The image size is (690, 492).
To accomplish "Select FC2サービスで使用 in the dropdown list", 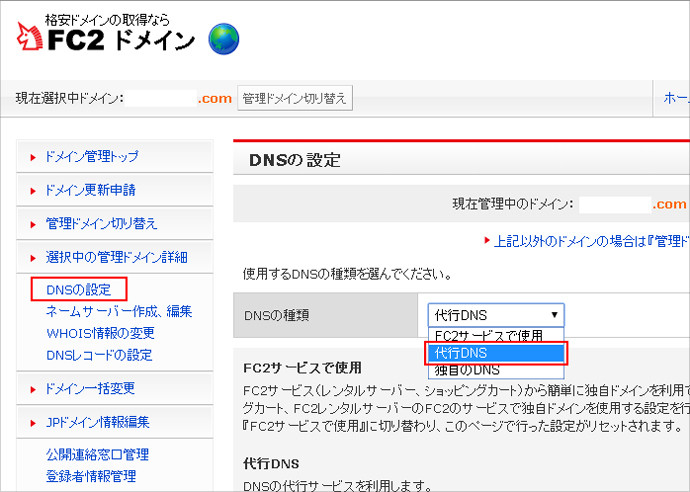I will click(495, 335).
